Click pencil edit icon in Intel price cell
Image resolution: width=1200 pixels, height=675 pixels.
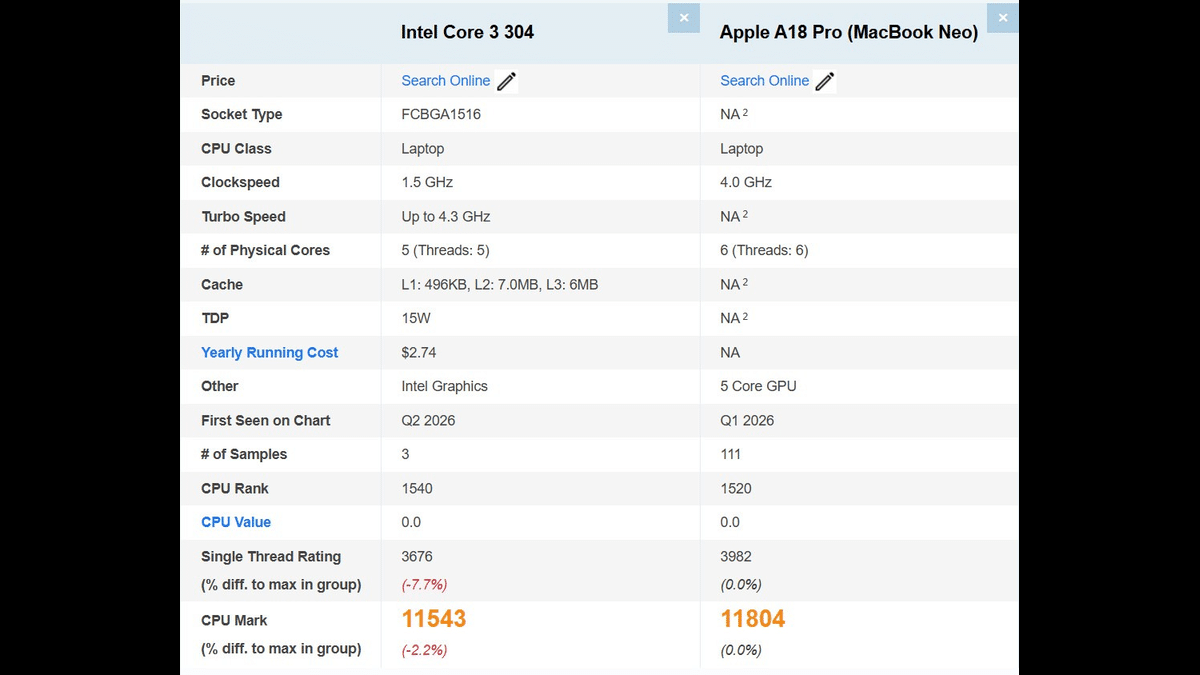click(507, 81)
